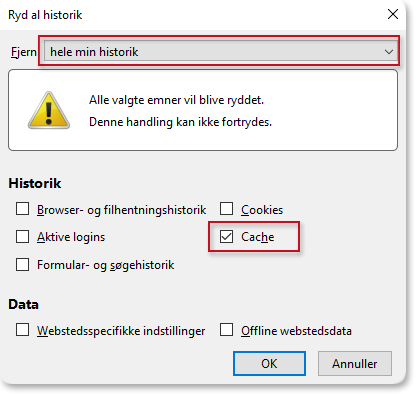Uncheck the Cache checkbox
Image resolution: width=416 pixels, height=394 pixels.
tap(226, 236)
